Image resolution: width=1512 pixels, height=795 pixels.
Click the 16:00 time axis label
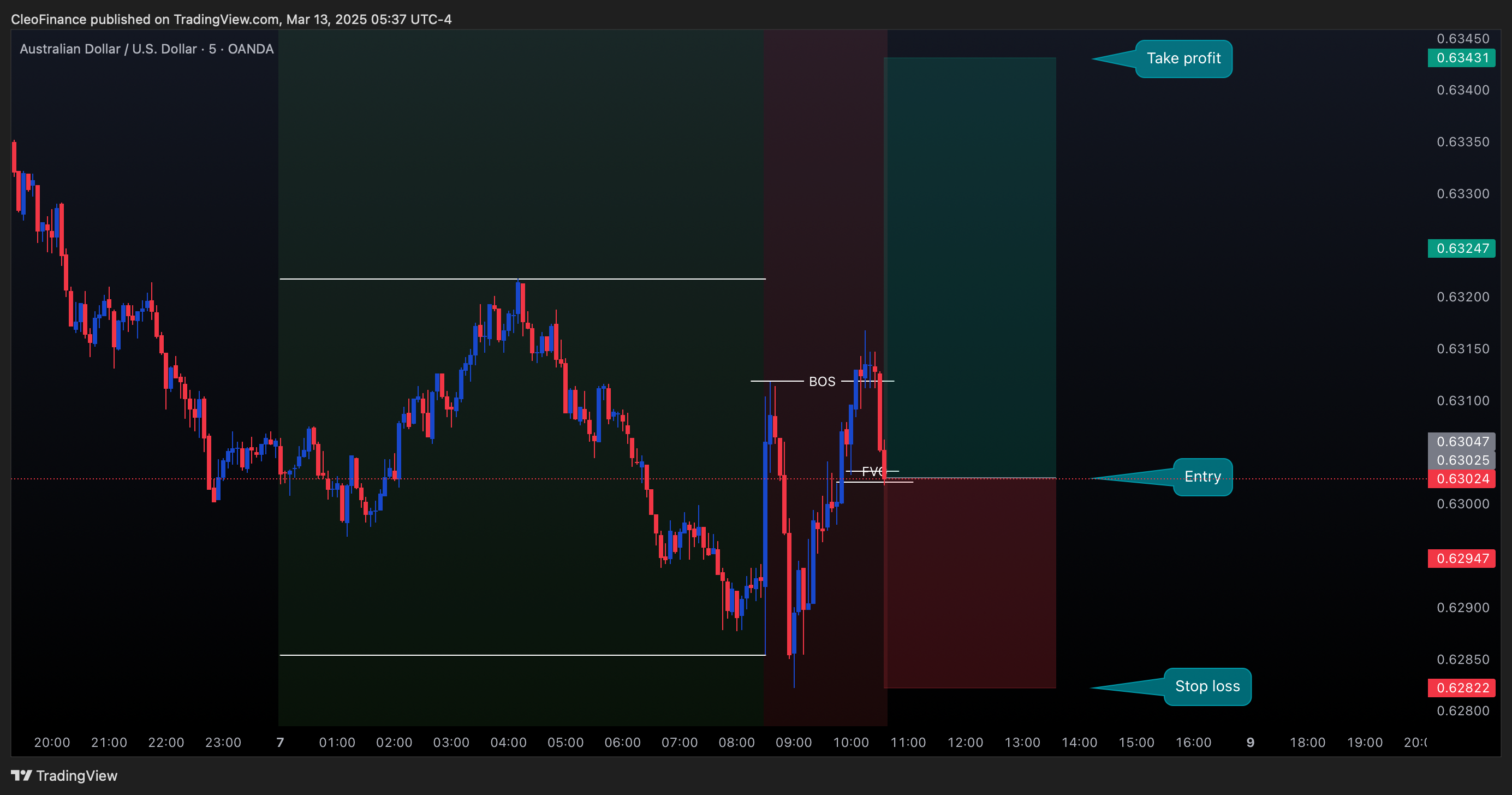(x=1193, y=743)
